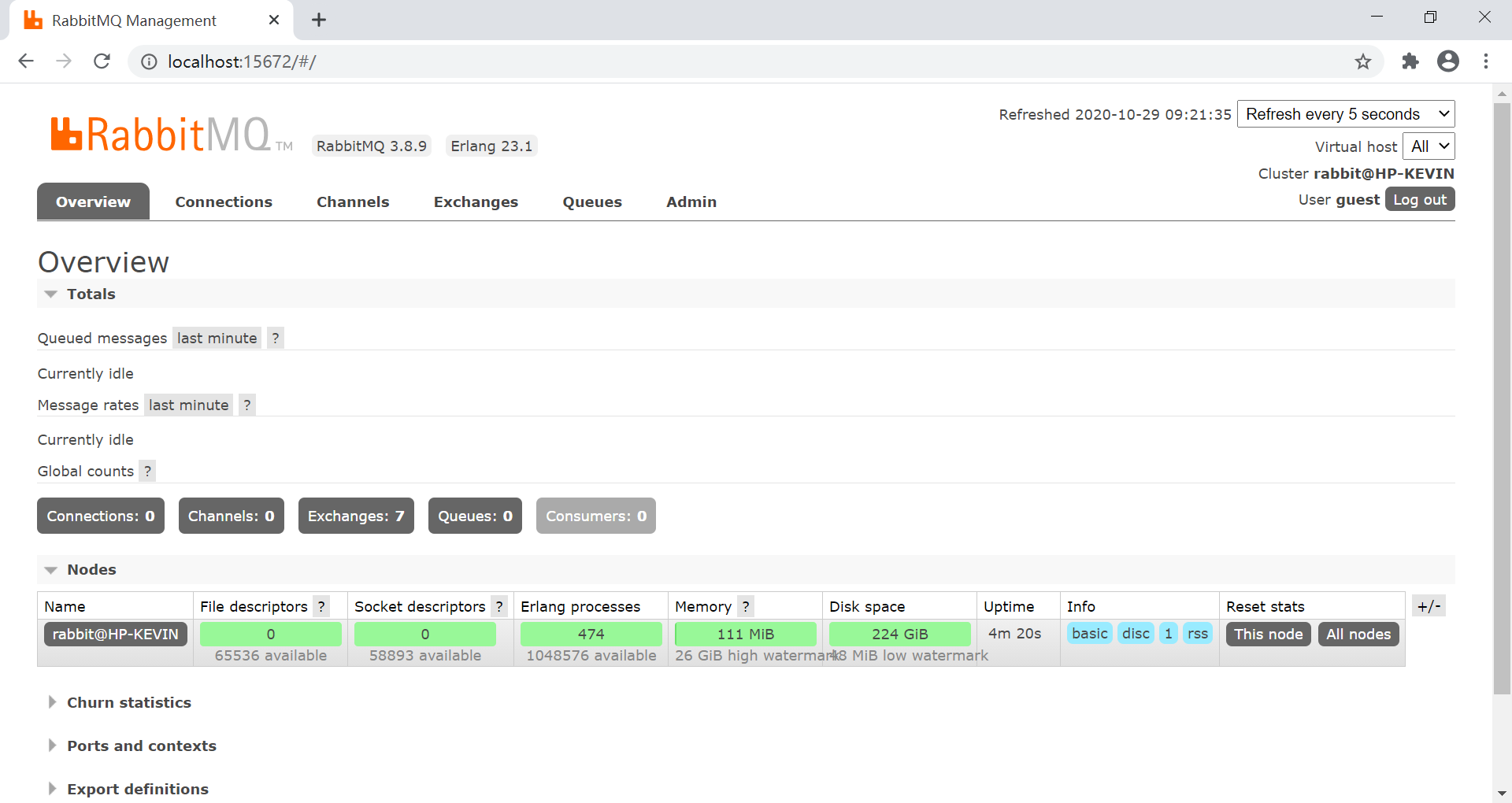
Task: Switch to the Channels tab
Action: (x=353, y=202)
